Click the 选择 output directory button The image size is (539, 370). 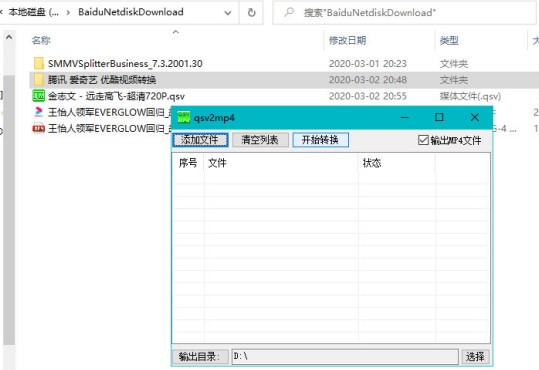click(x=475, y=357)
